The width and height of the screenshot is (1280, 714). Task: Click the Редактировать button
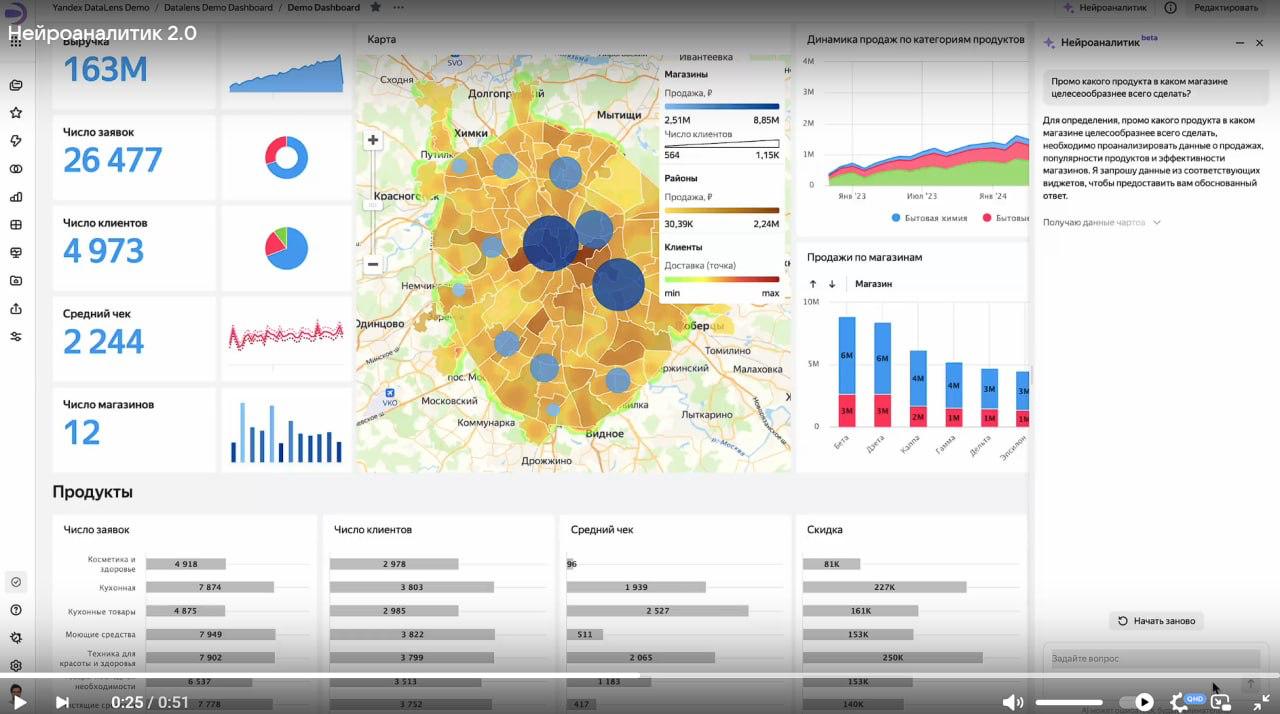coord(1225,7)
